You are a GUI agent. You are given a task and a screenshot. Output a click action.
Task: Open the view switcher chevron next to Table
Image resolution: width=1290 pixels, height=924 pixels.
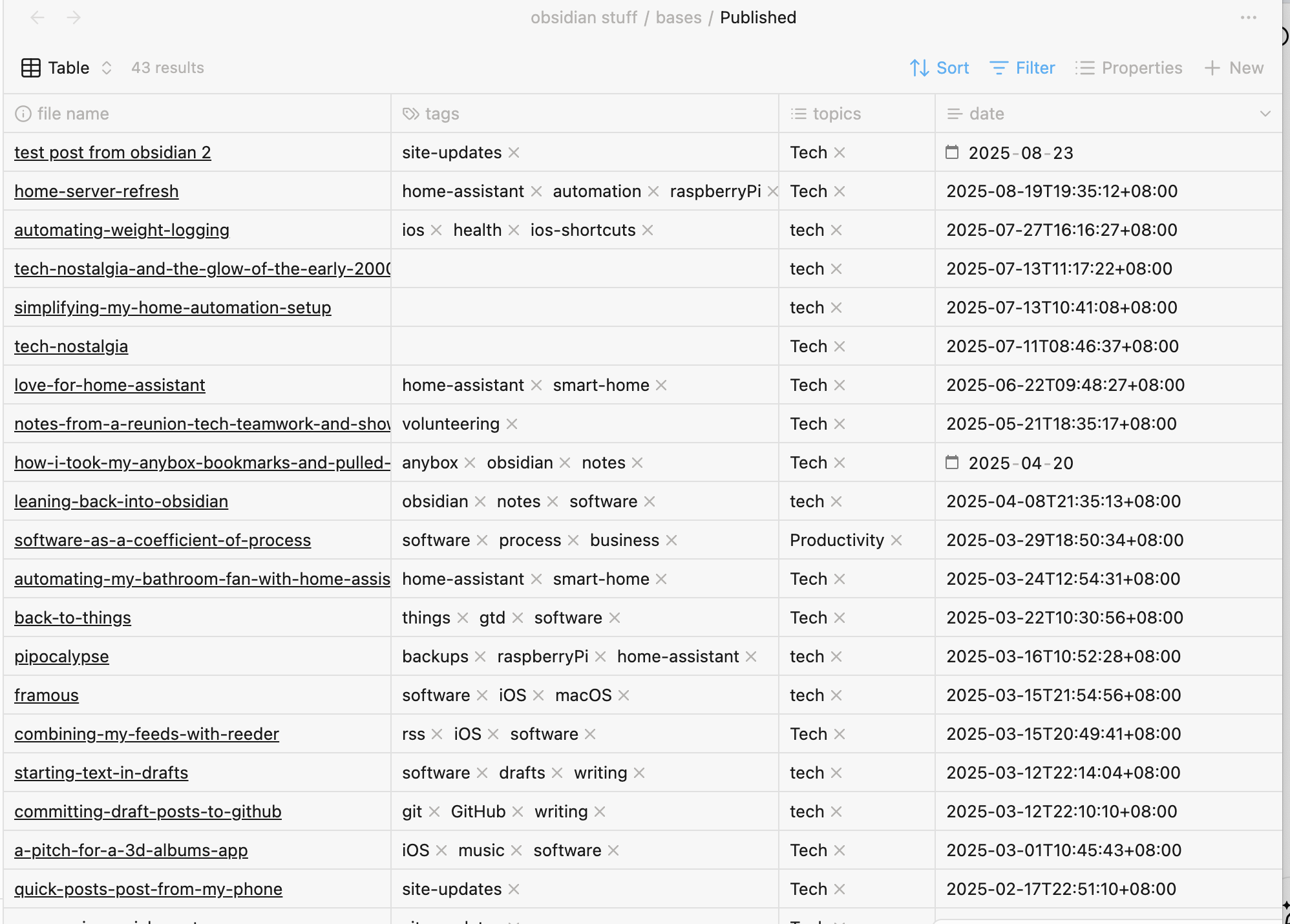107,67
